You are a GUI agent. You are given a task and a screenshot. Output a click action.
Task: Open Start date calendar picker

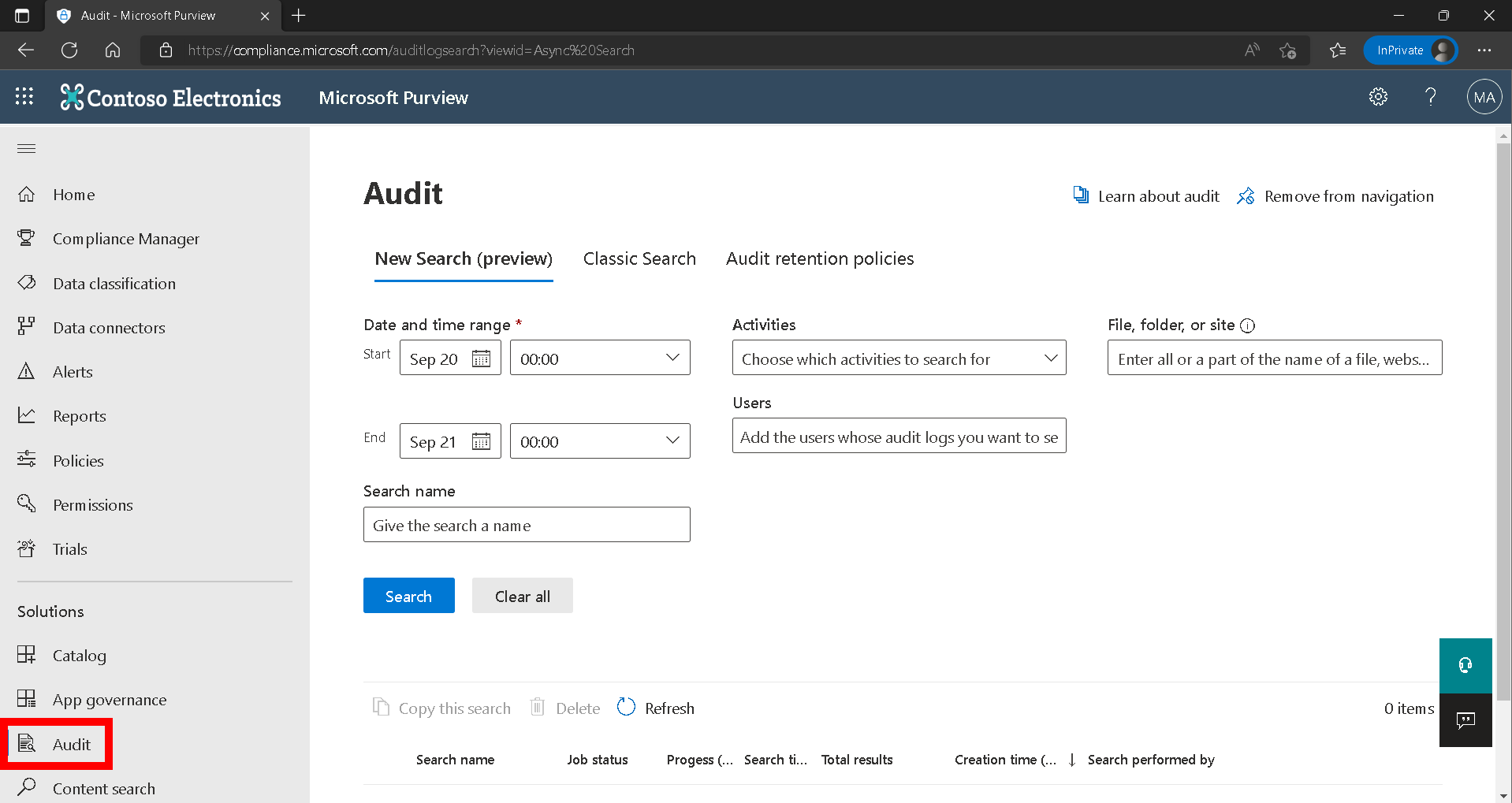481,359
